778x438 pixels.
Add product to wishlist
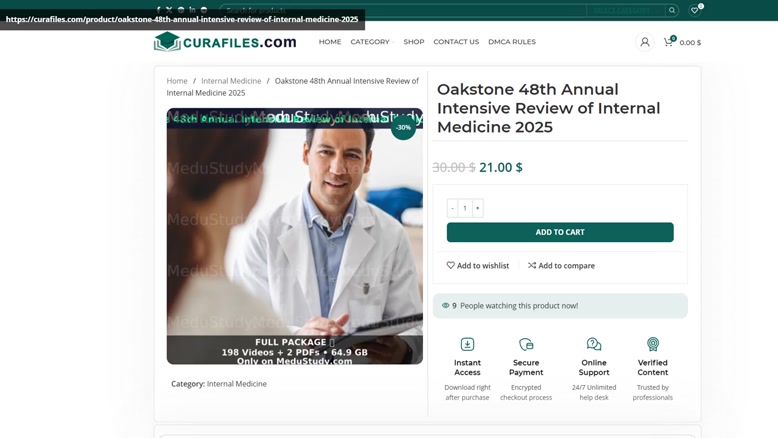tap(478, 265)
